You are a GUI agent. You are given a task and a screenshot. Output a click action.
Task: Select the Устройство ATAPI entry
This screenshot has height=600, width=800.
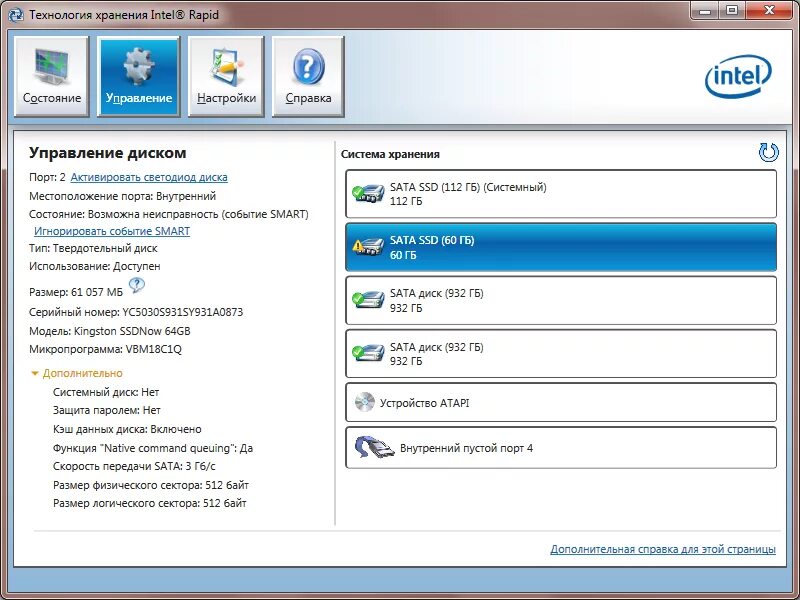pos(561,403)
